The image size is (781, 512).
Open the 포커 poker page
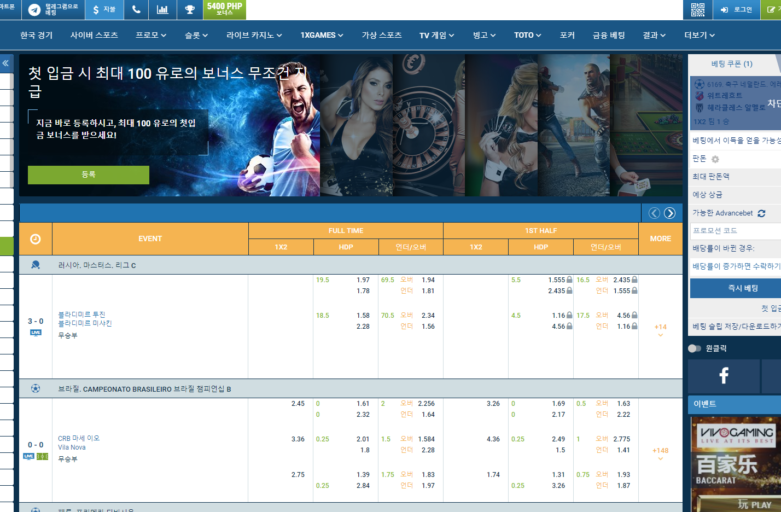pyautogui.click(x=567, y=35)
